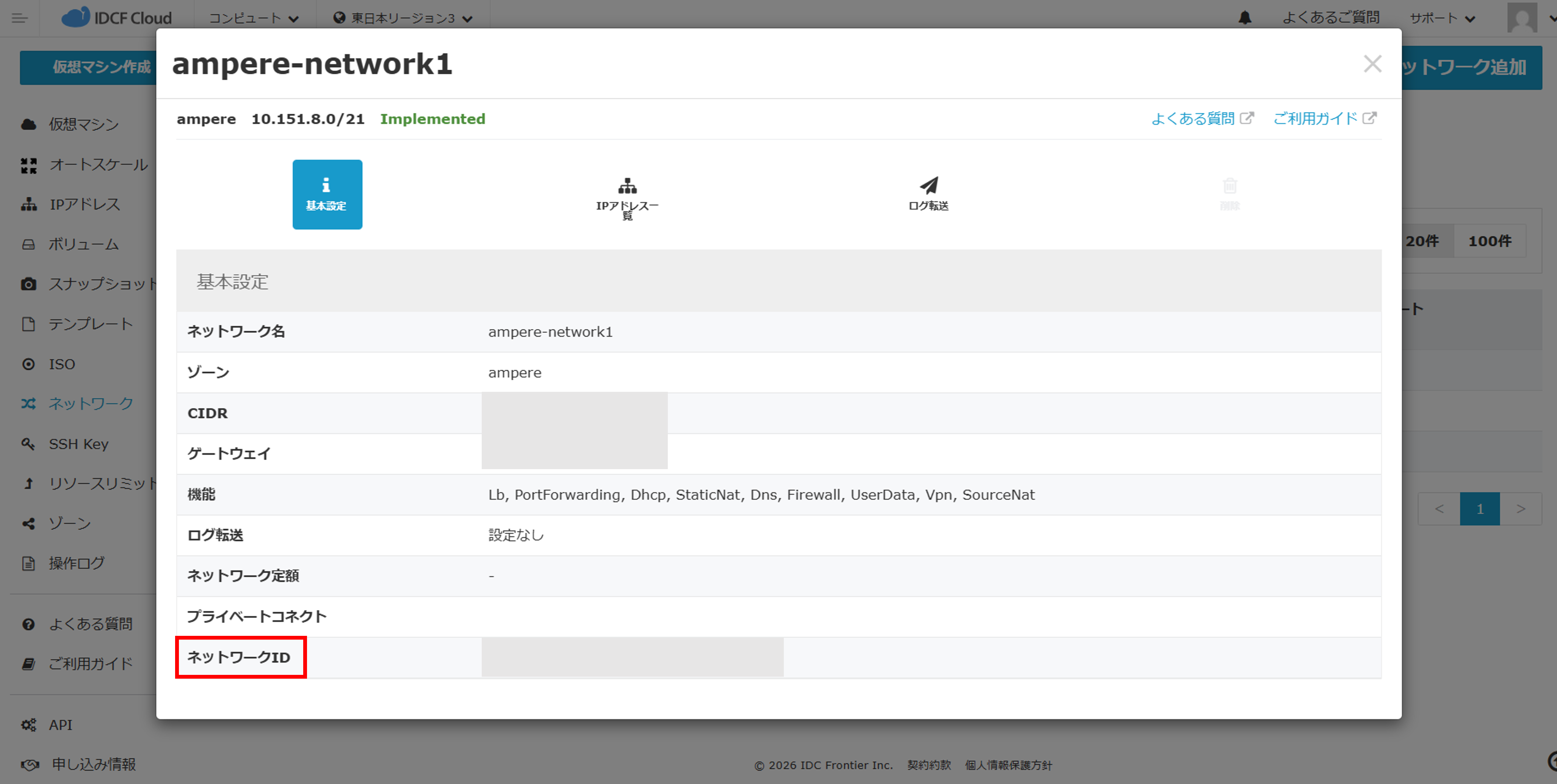Click the notification bell icon

tap(1245, 18)
